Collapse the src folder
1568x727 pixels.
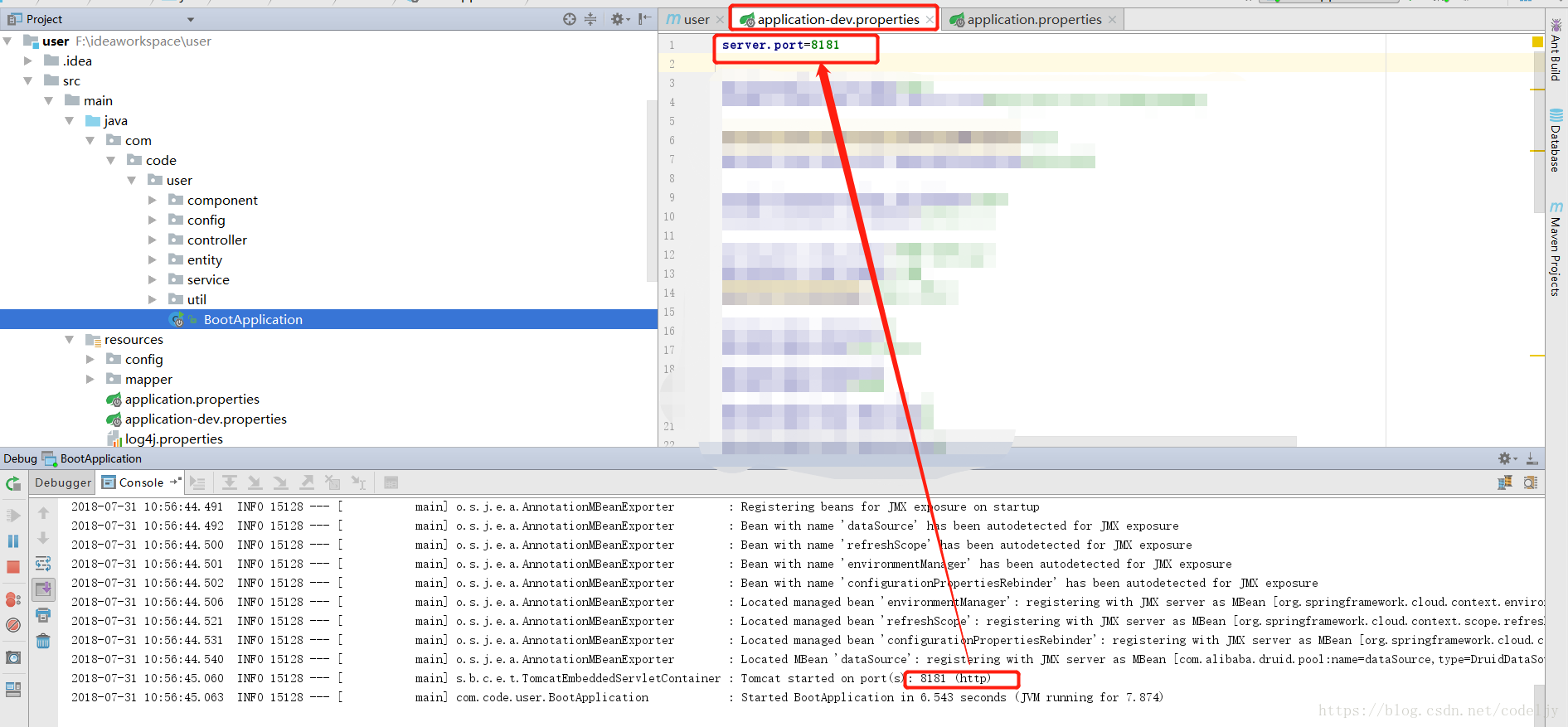coord(28,80)
